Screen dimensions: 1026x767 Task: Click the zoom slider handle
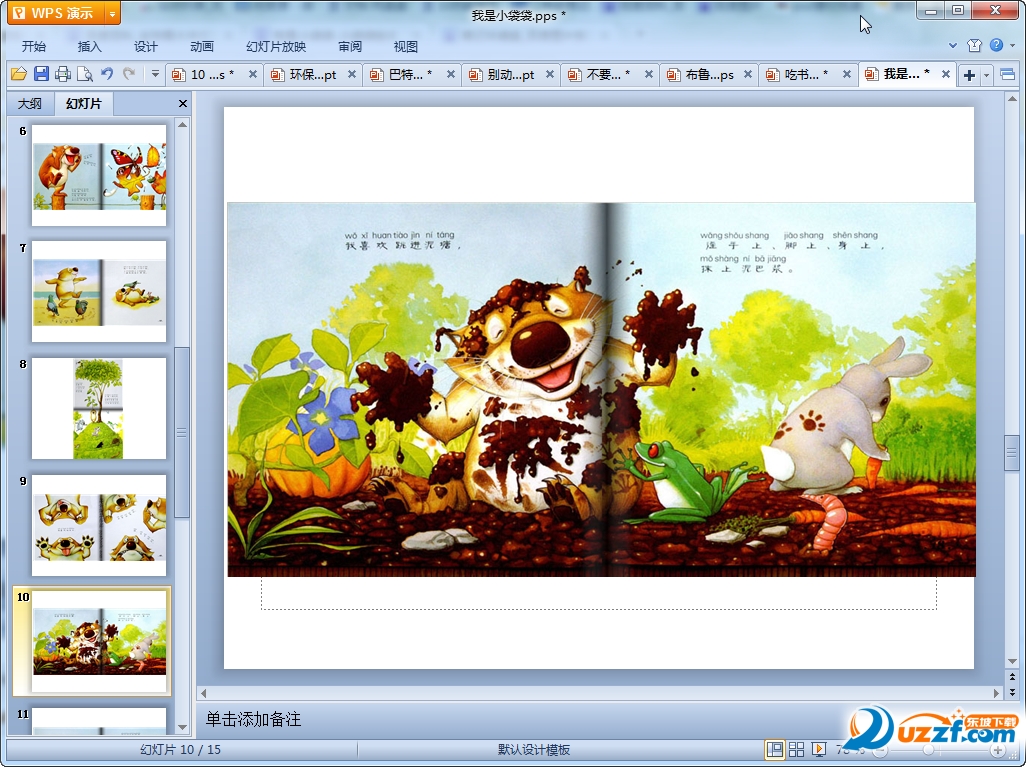pyautogui.click(x=928, y=750)
